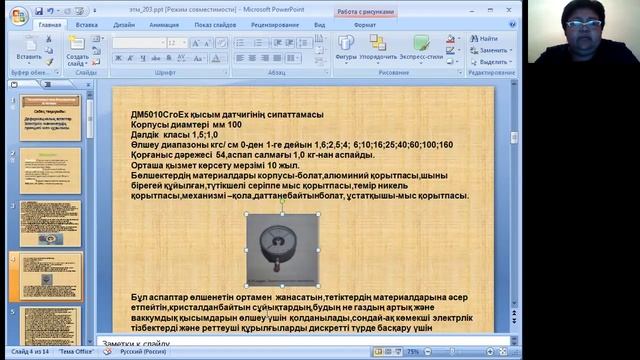
Task: Increase the list indent level
Action: tap(289, 42)
